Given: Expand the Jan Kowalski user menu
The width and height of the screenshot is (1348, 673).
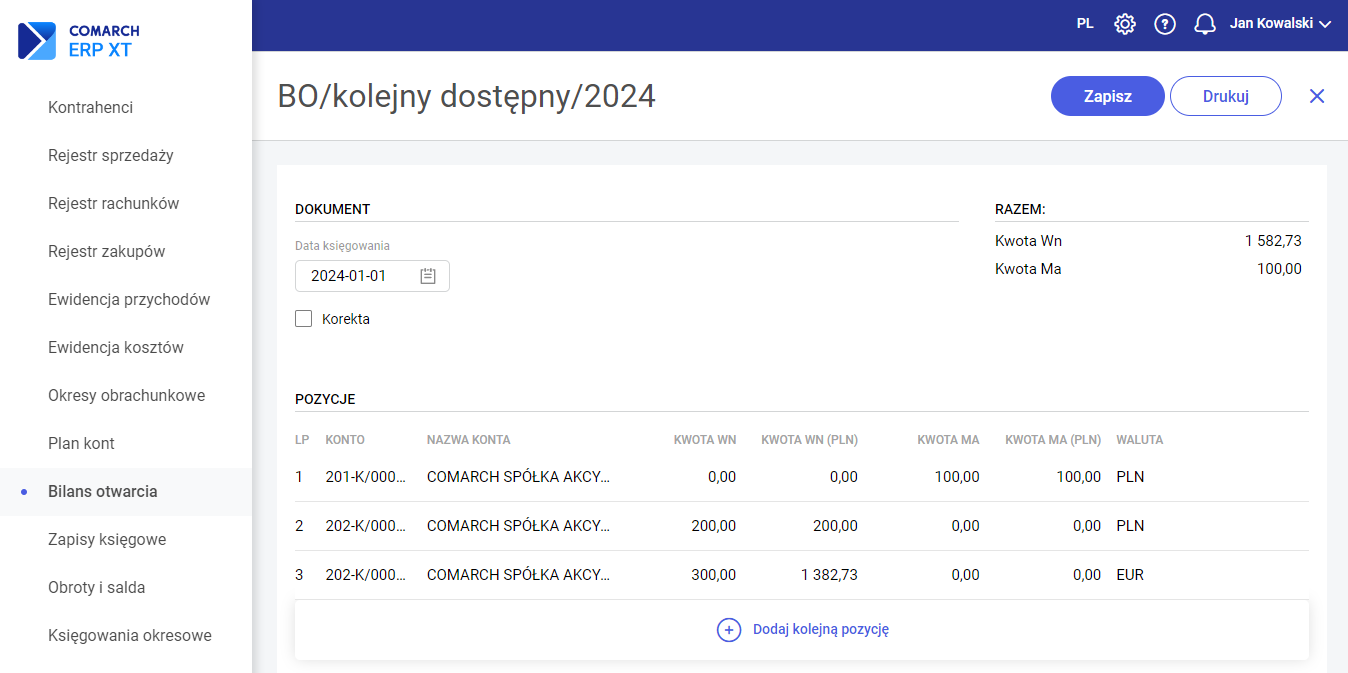Looking at the screenshot, I should point(1280,24).
